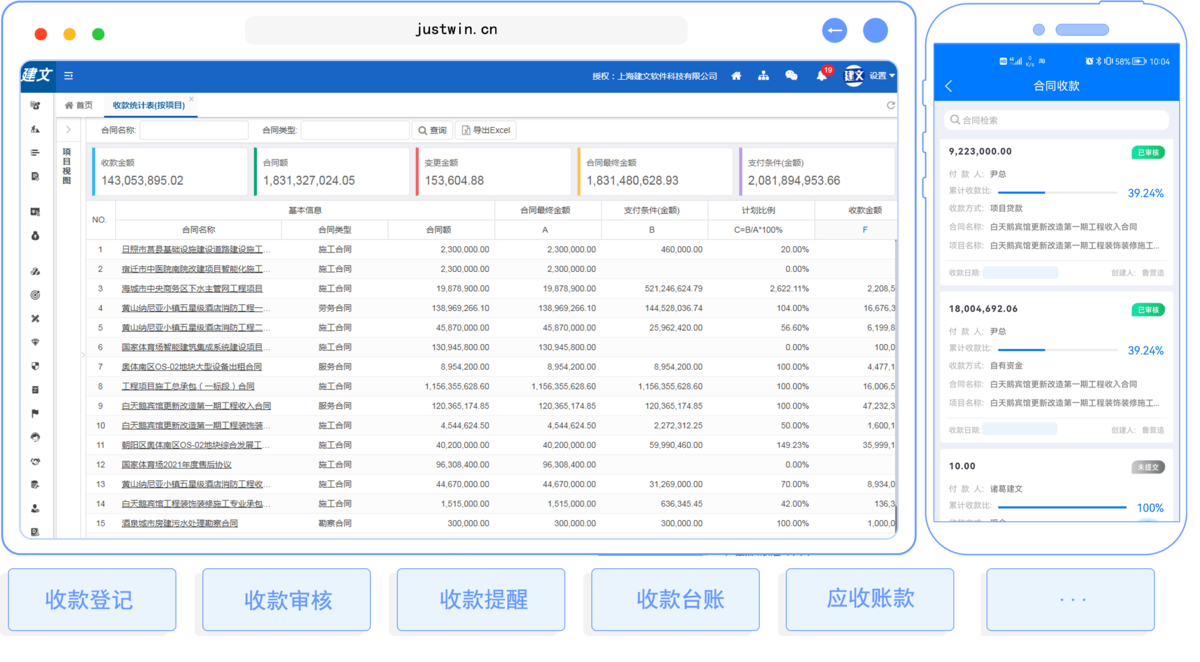The height and width of the screenshot is (662, 1200).
Task: Click the 变更金额 153,604.88 summary card
Action: (493, 172)
